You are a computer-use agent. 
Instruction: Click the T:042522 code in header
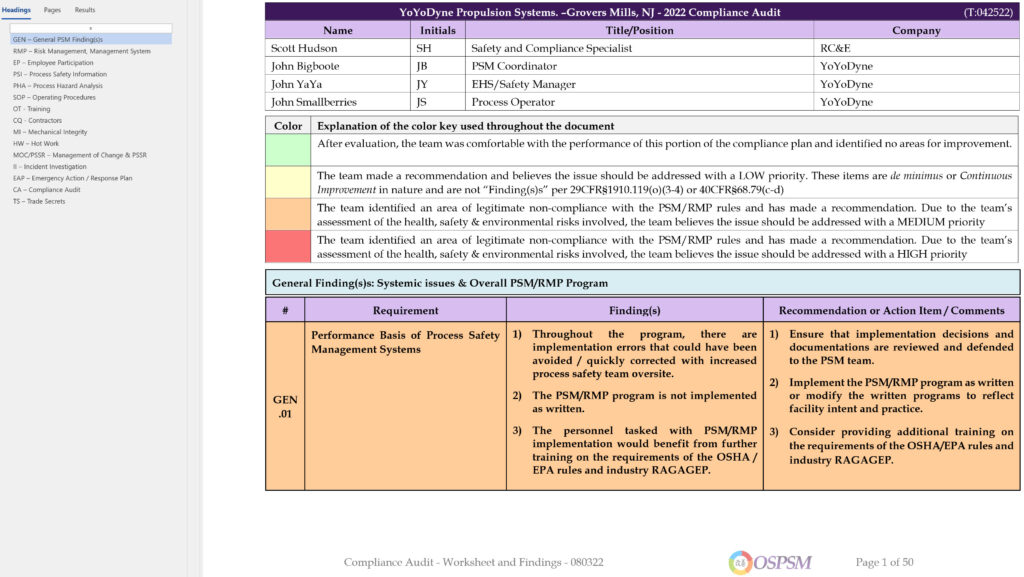[988, 12]
